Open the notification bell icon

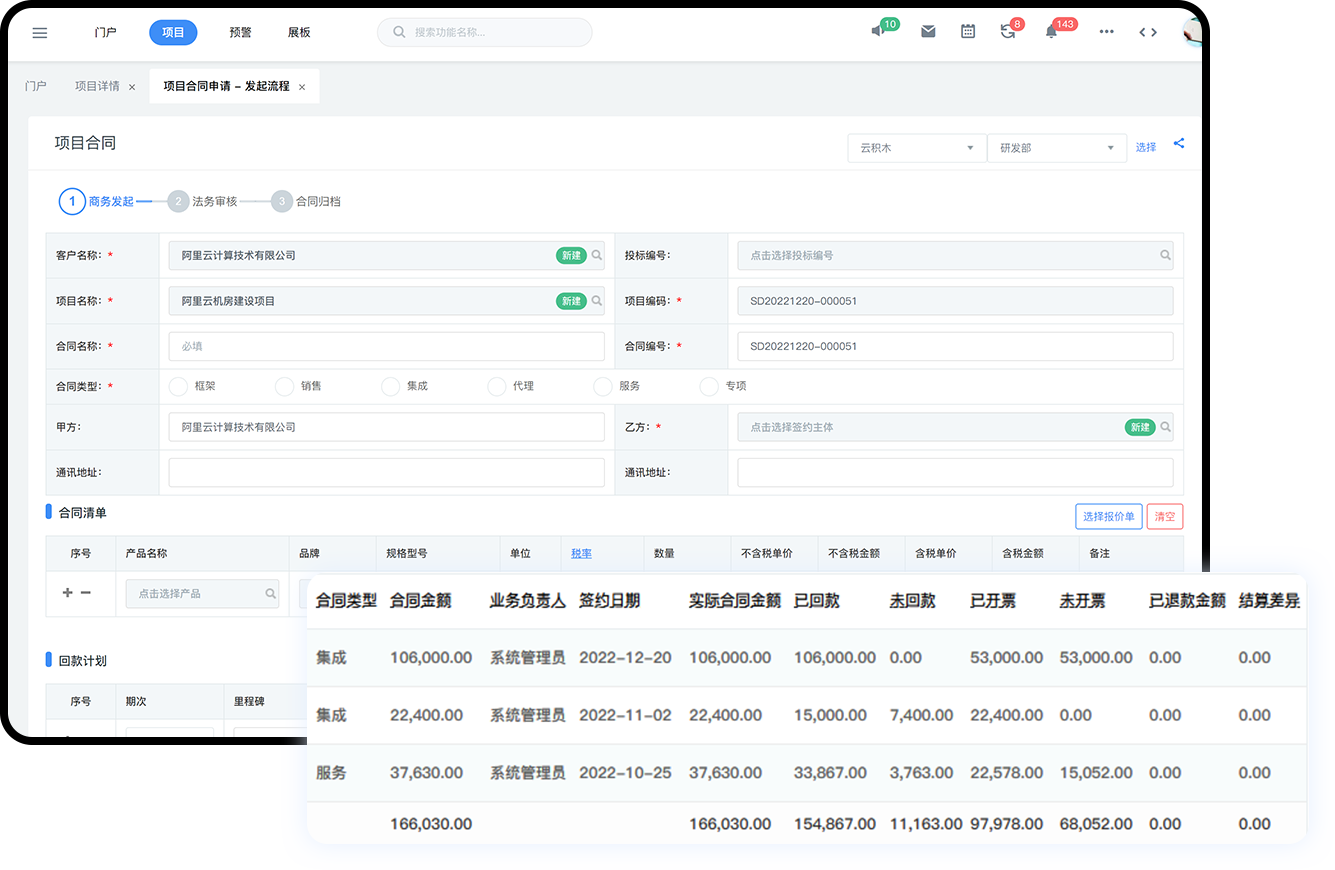point(1051,32)
